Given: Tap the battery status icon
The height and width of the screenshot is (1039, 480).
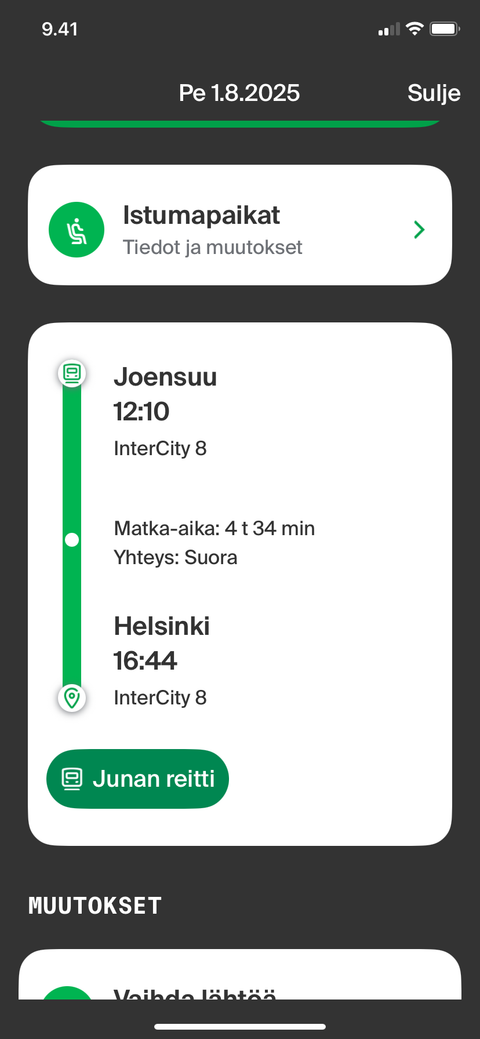Looking at the screenshot, I should click(x=444, y=28).
